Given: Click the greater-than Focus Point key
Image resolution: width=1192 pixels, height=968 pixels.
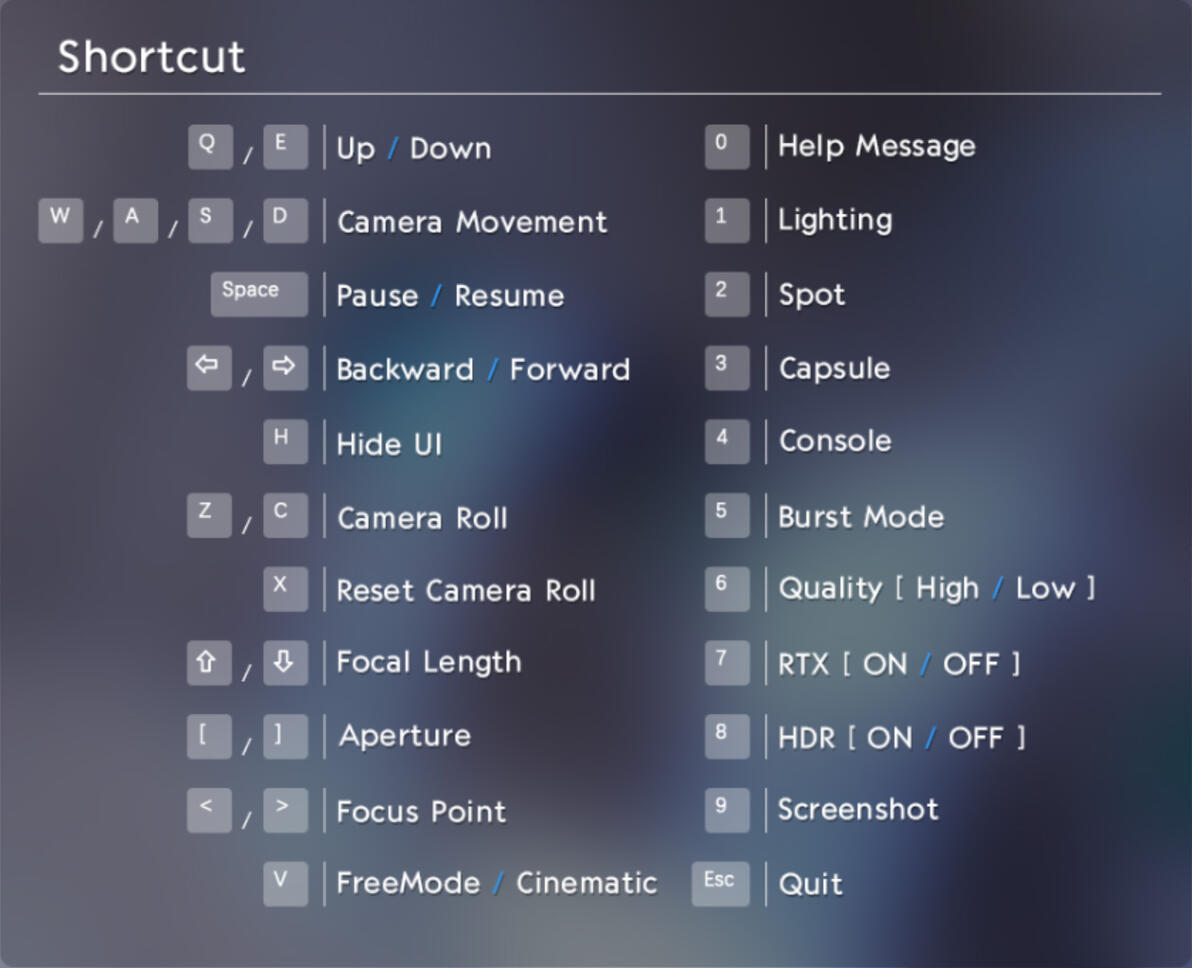Looking at the screenshot, I should click(285, 811).
